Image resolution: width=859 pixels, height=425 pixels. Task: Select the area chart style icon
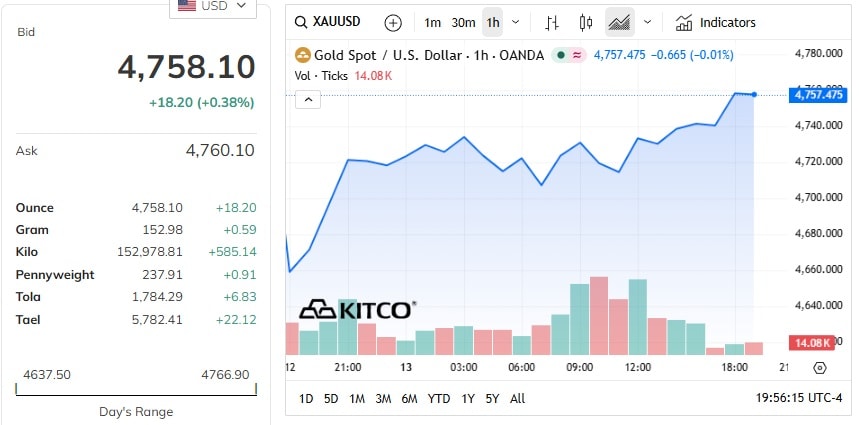620,22
